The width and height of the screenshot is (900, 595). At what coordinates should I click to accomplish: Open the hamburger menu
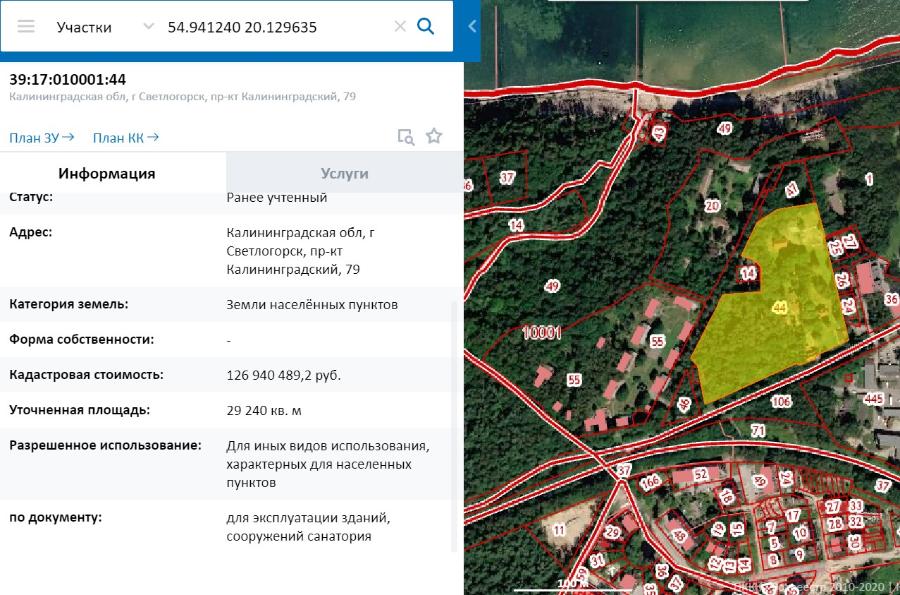click(x=26, y=27)
